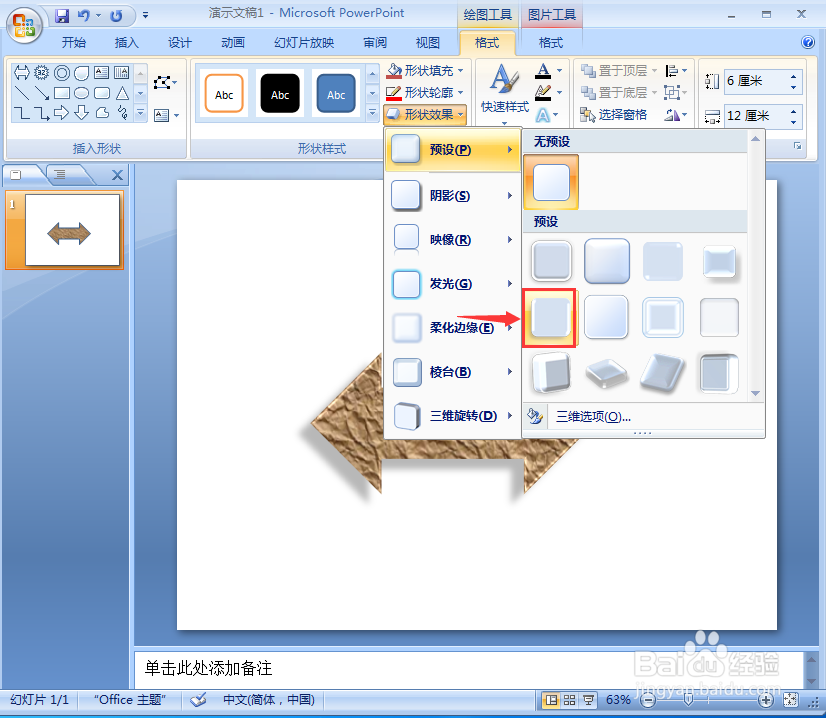Switch to the 动画 ribbon tab
This screenshot has height=718, width=826.
[x=233, y=43]
